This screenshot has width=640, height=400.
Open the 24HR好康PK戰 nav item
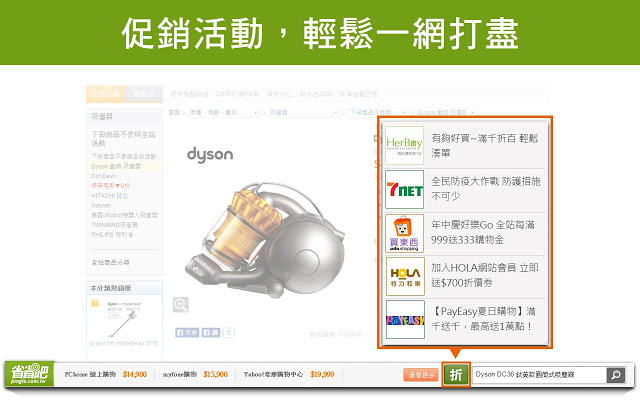pyautogui.click(x=237, y=94)
